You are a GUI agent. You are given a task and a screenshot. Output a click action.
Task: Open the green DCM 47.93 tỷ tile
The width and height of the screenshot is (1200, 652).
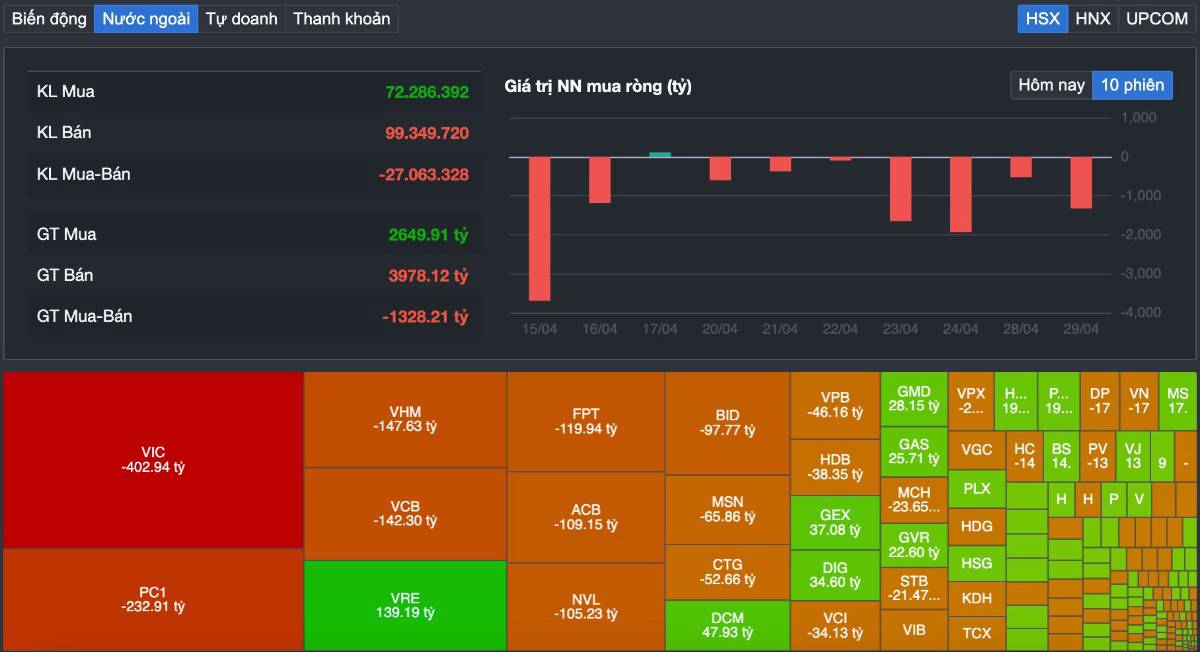(x=727, y=626)
